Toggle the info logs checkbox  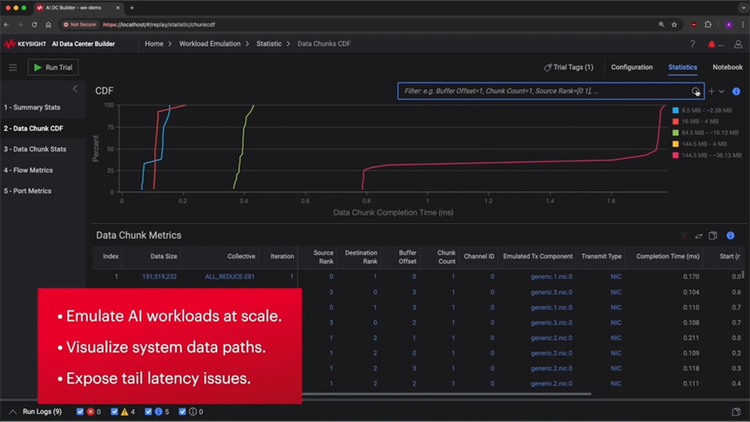pos(148,411)
